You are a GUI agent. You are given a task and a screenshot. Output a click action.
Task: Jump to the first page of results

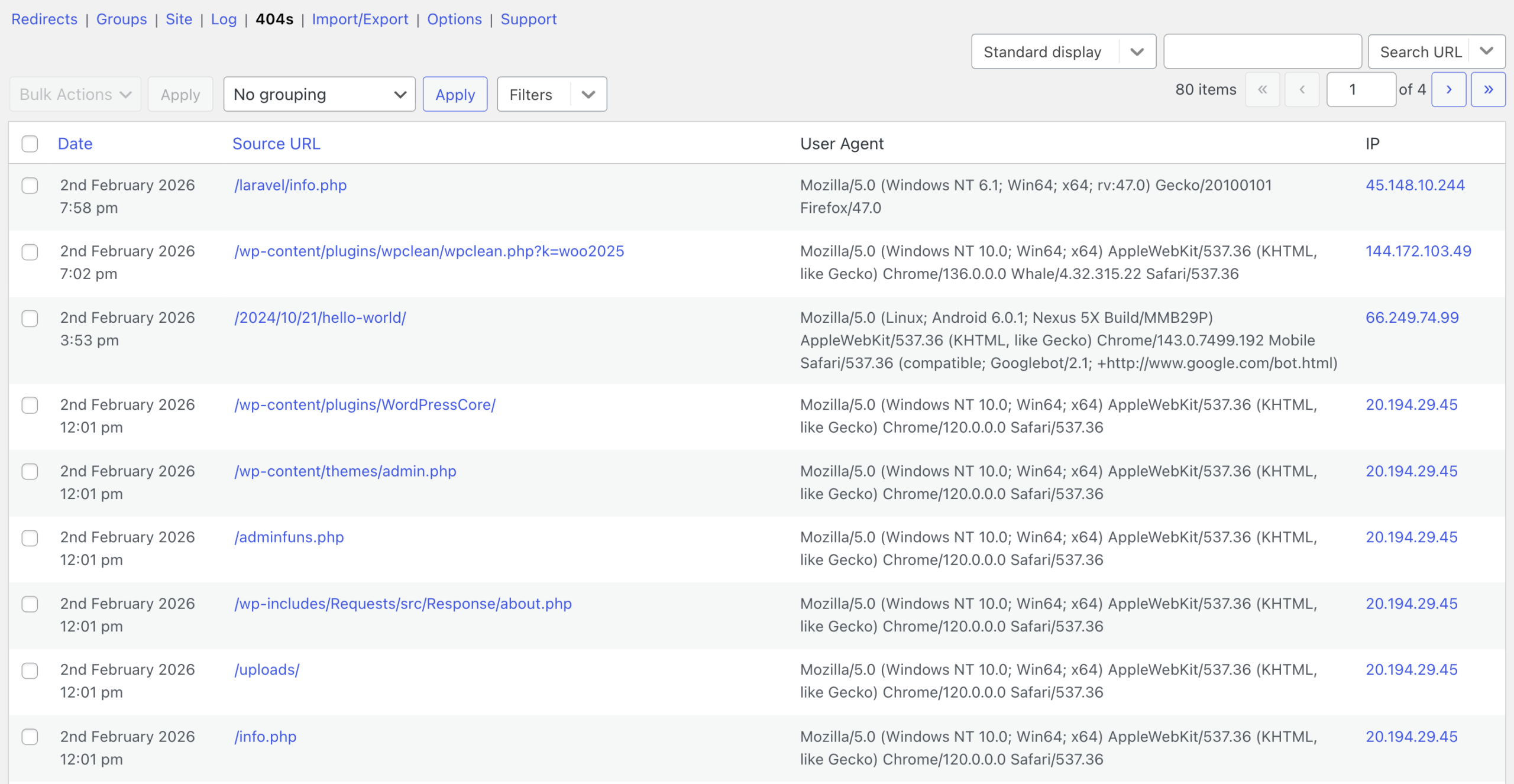1263,90
